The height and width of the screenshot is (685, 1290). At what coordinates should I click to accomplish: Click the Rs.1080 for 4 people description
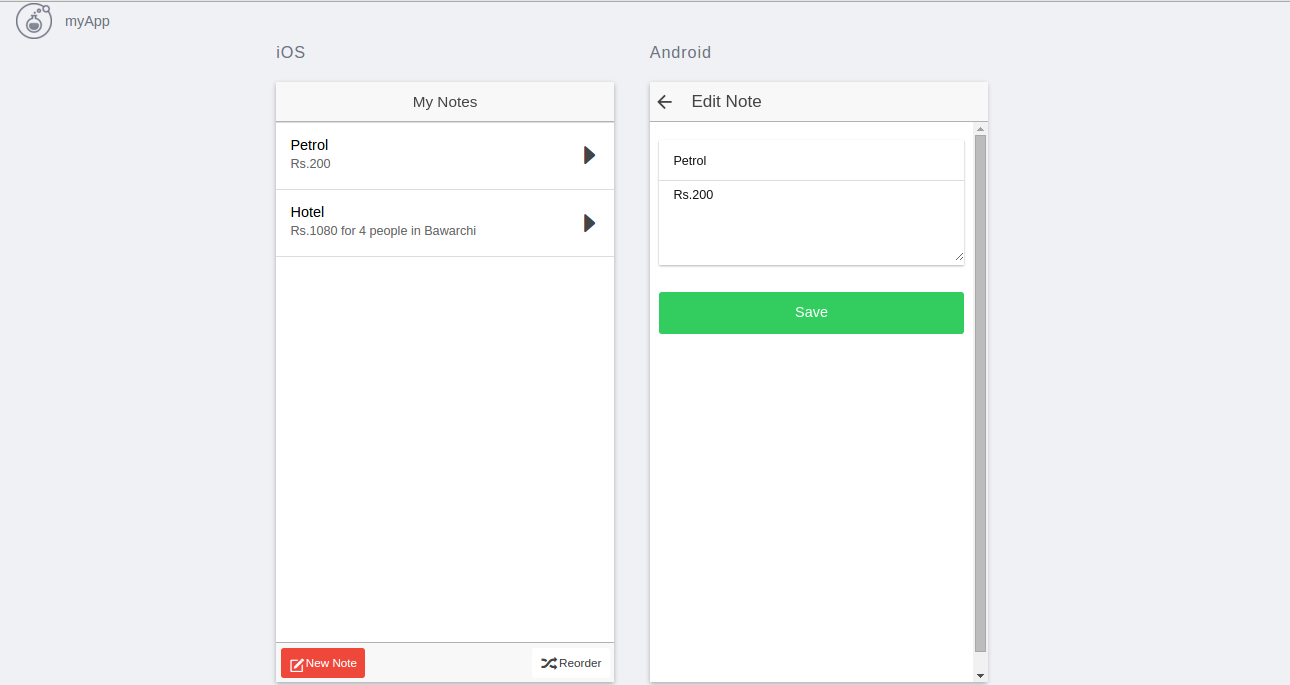(x=383, y=231)
